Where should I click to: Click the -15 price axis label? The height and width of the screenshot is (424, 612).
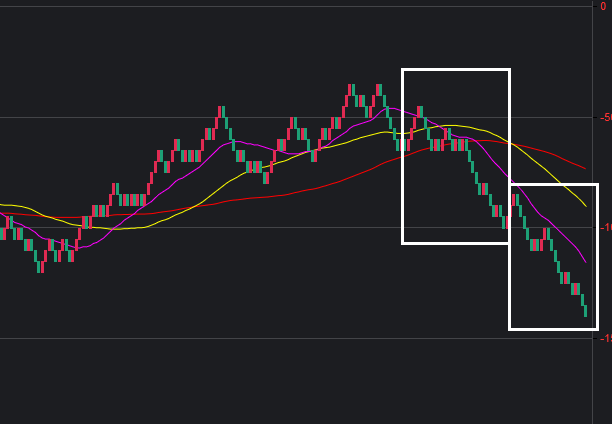[605, 338]
